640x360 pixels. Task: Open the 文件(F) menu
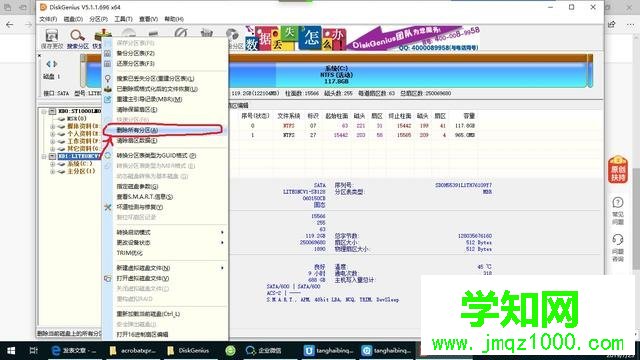pyautogui.click(x=48, y=19)
